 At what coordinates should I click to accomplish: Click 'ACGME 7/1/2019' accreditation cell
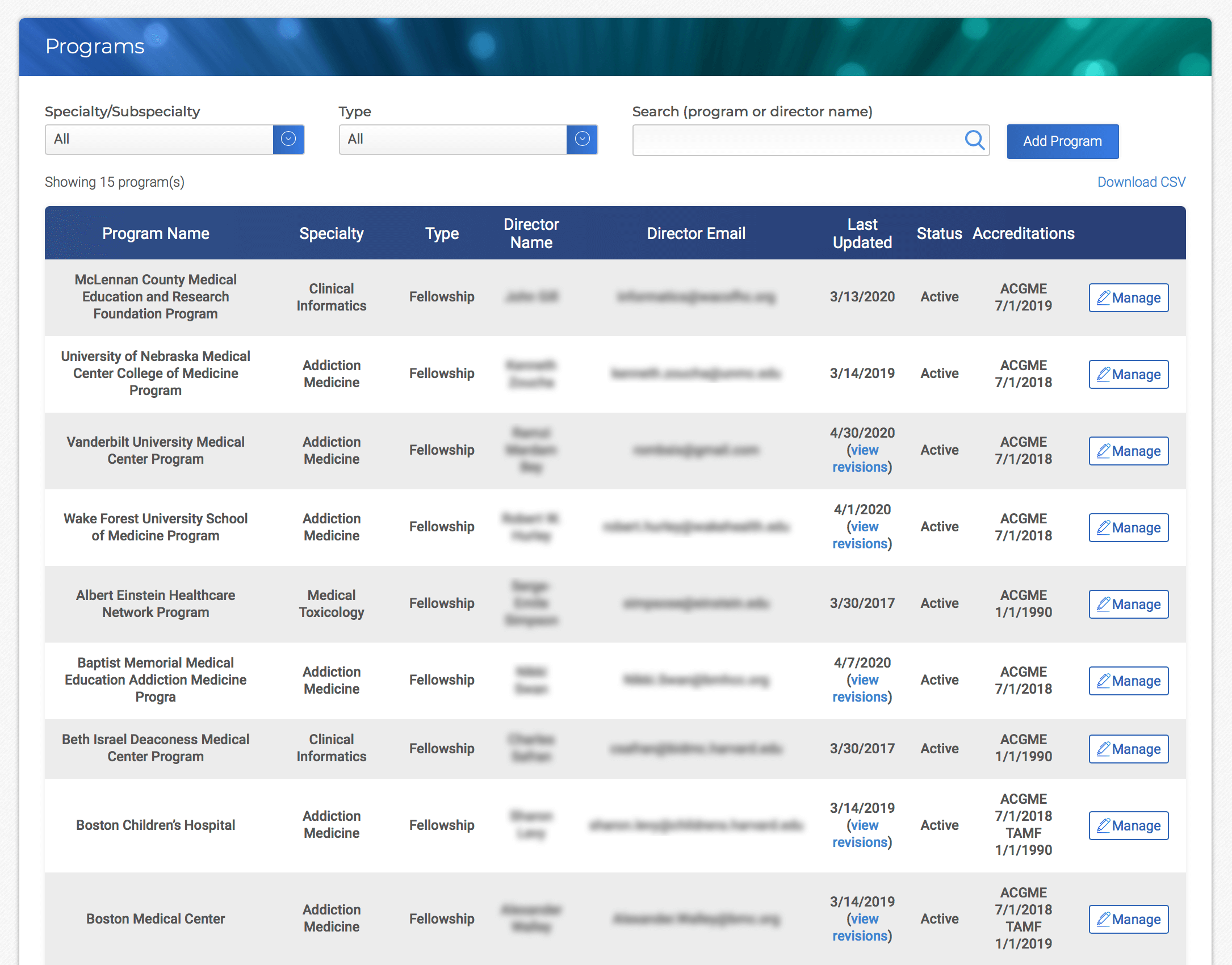click(1023, 297)
